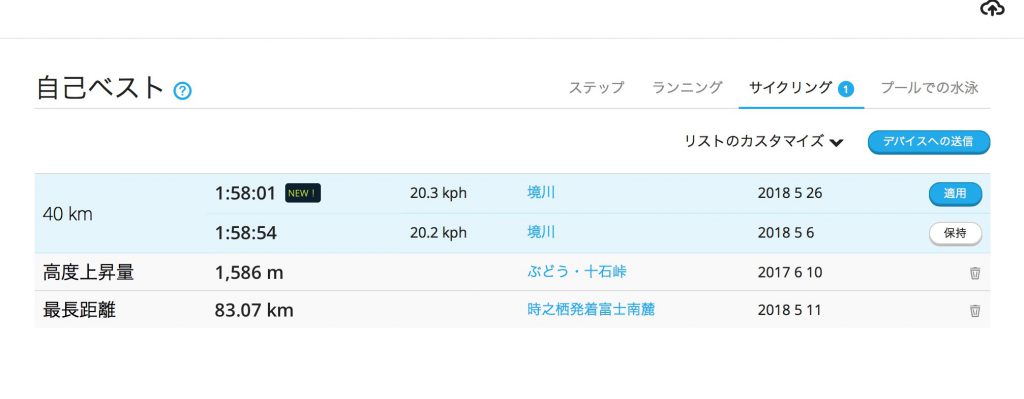The height and width of the screenshot is (399, 1024).
Task: Click the notification badge on サイクリング tab
Action: tap(846, 89)
